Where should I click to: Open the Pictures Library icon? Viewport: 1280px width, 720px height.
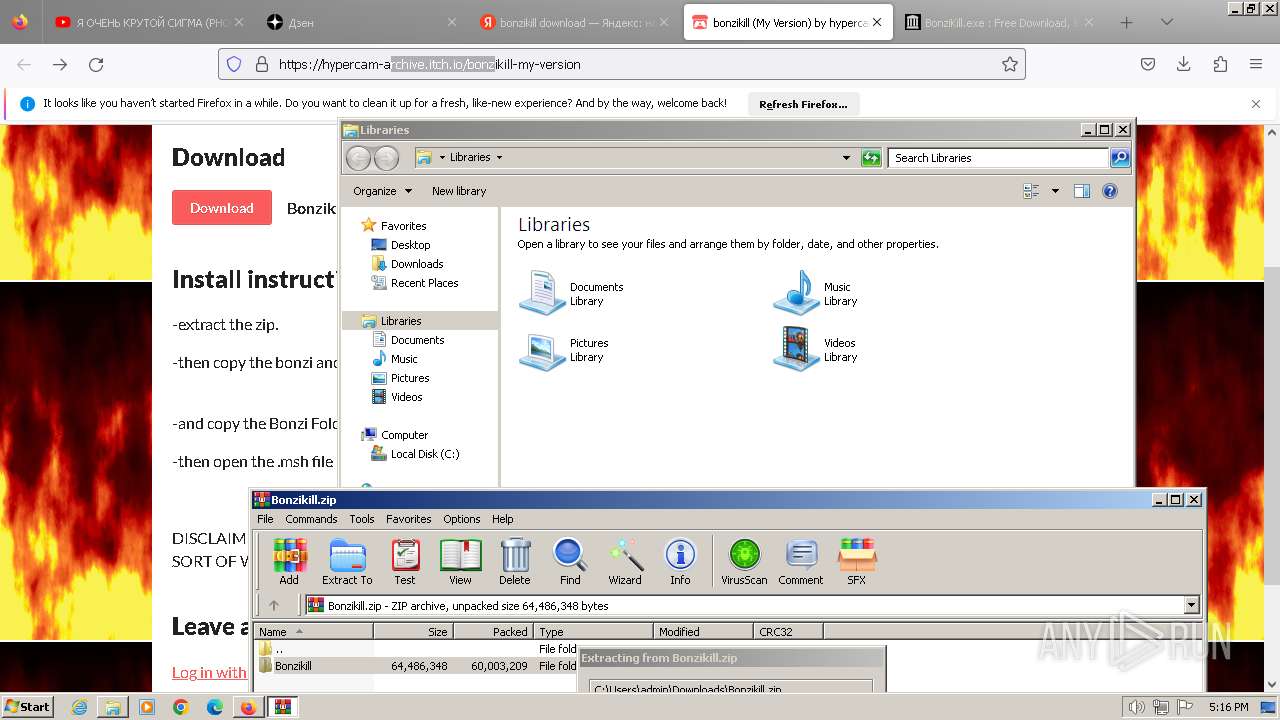pos(542,349)
